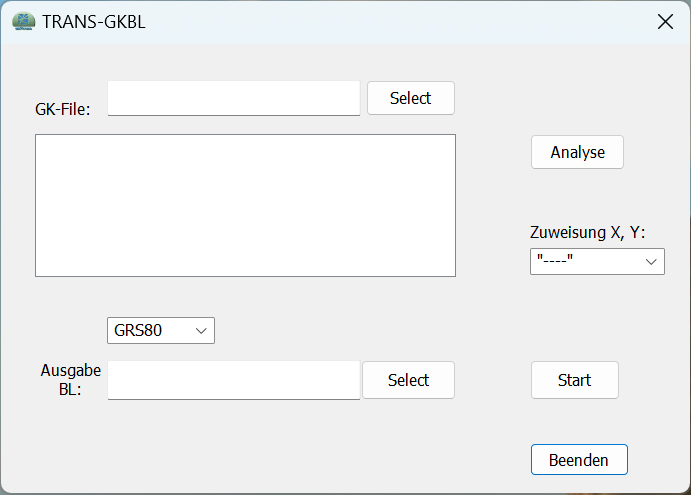Image resolution: width=691 pixels, height=495 pixels.
Task: Click the TRANS-GKBL window title text
Action: pyautogui.click(x=94, y=22)
